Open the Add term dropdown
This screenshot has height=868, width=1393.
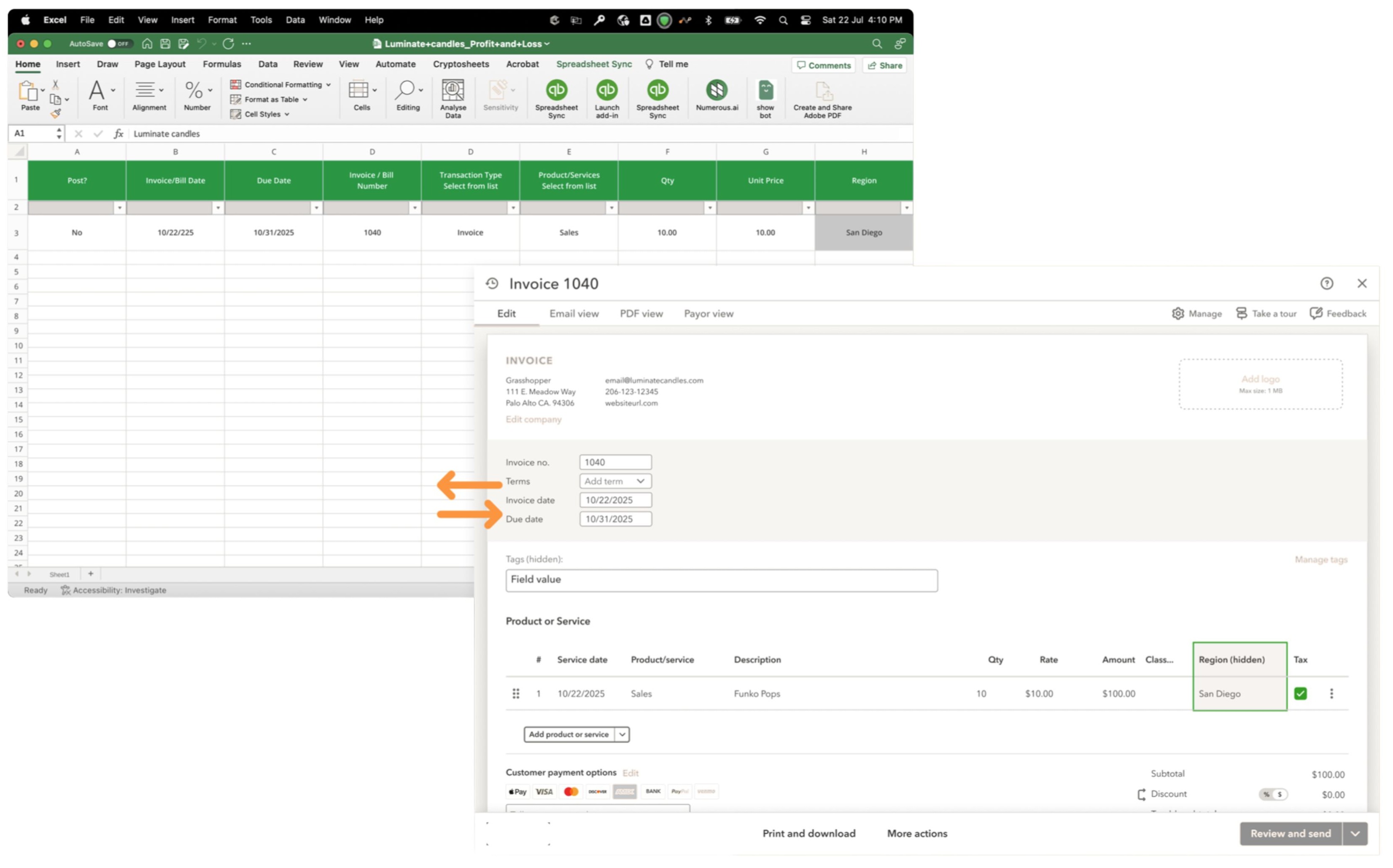(615, 482)
